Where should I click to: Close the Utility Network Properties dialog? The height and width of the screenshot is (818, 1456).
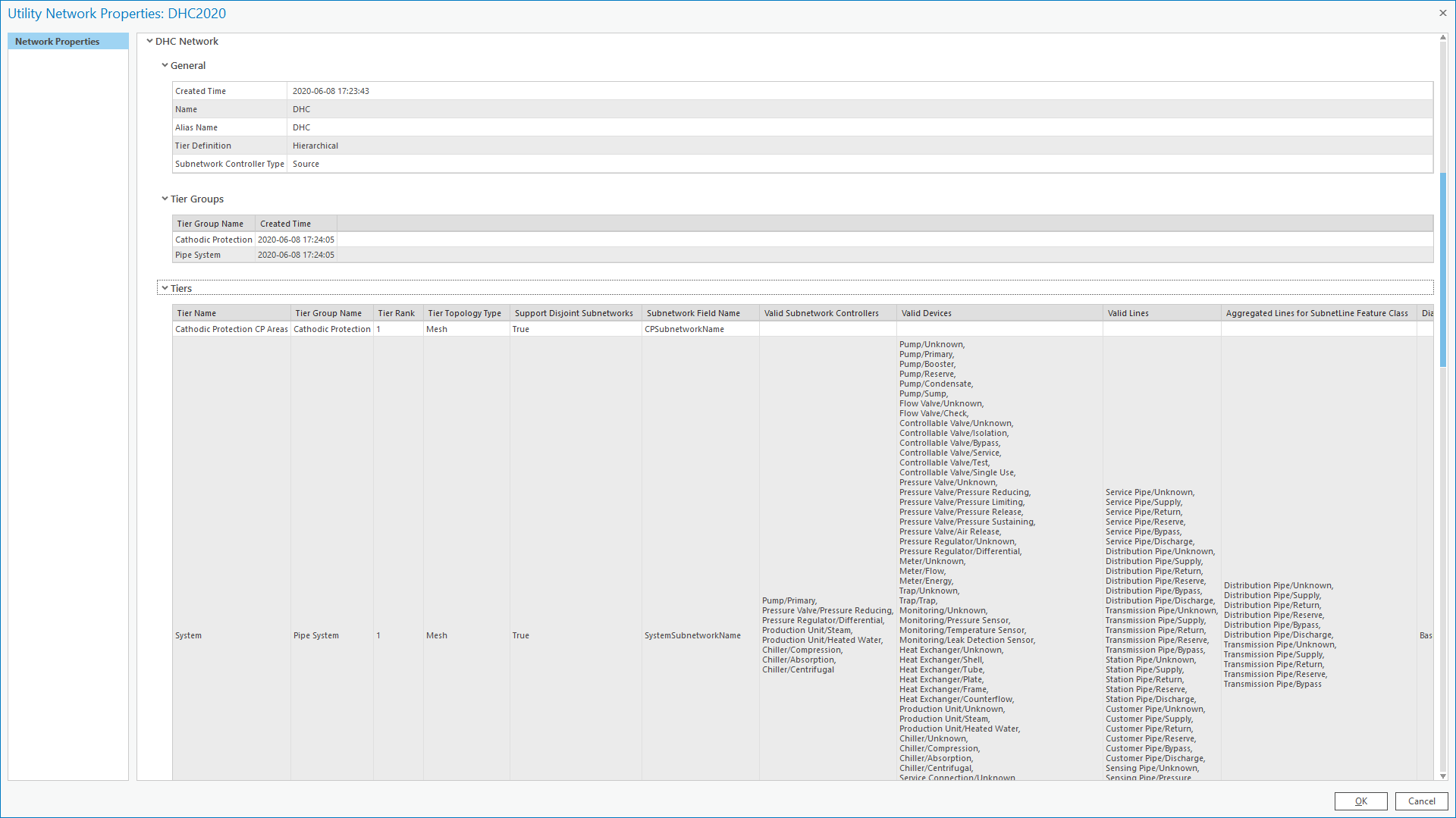pyautogui.click(x=1442, y=13)
